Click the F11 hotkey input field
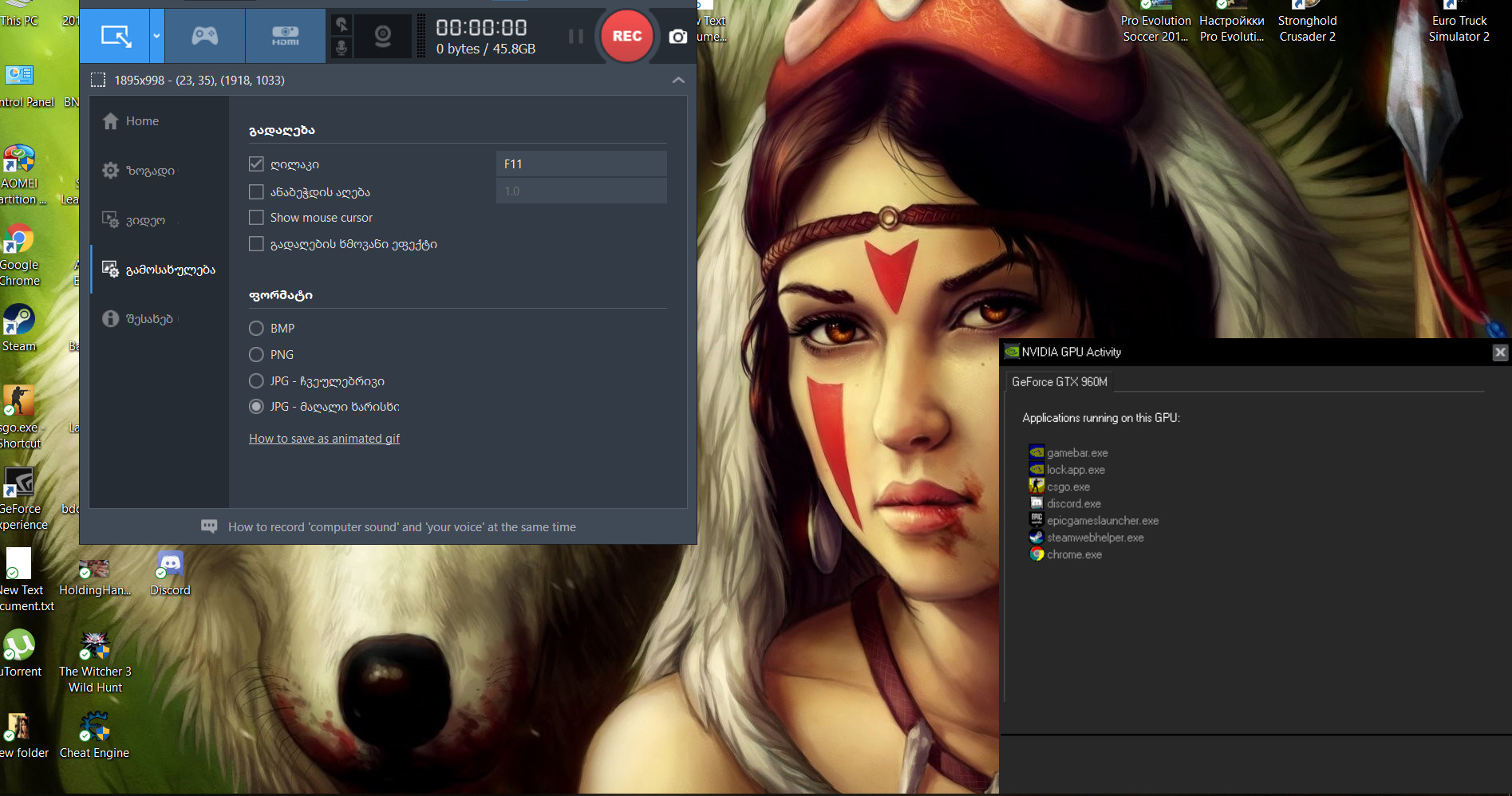The width and height of the screenshot is (1512, 796). click(x=581, y=164)
